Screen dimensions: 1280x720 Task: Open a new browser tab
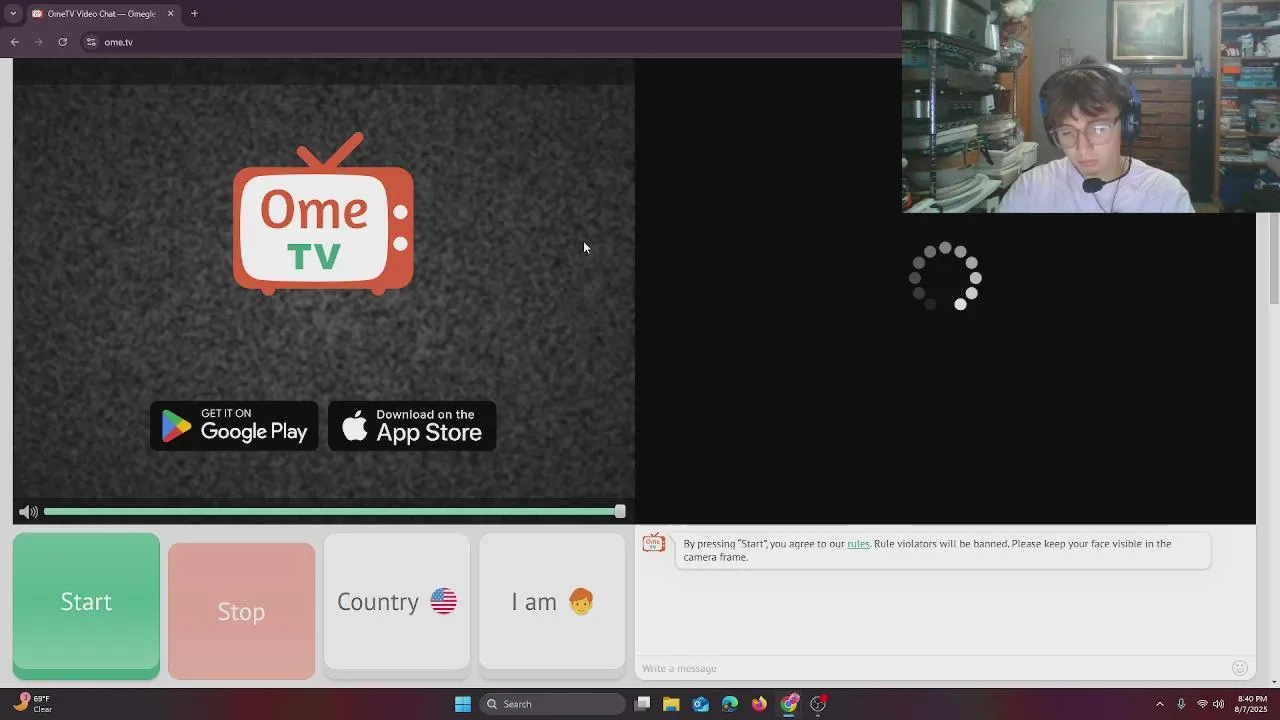click(x=194, y=14)
